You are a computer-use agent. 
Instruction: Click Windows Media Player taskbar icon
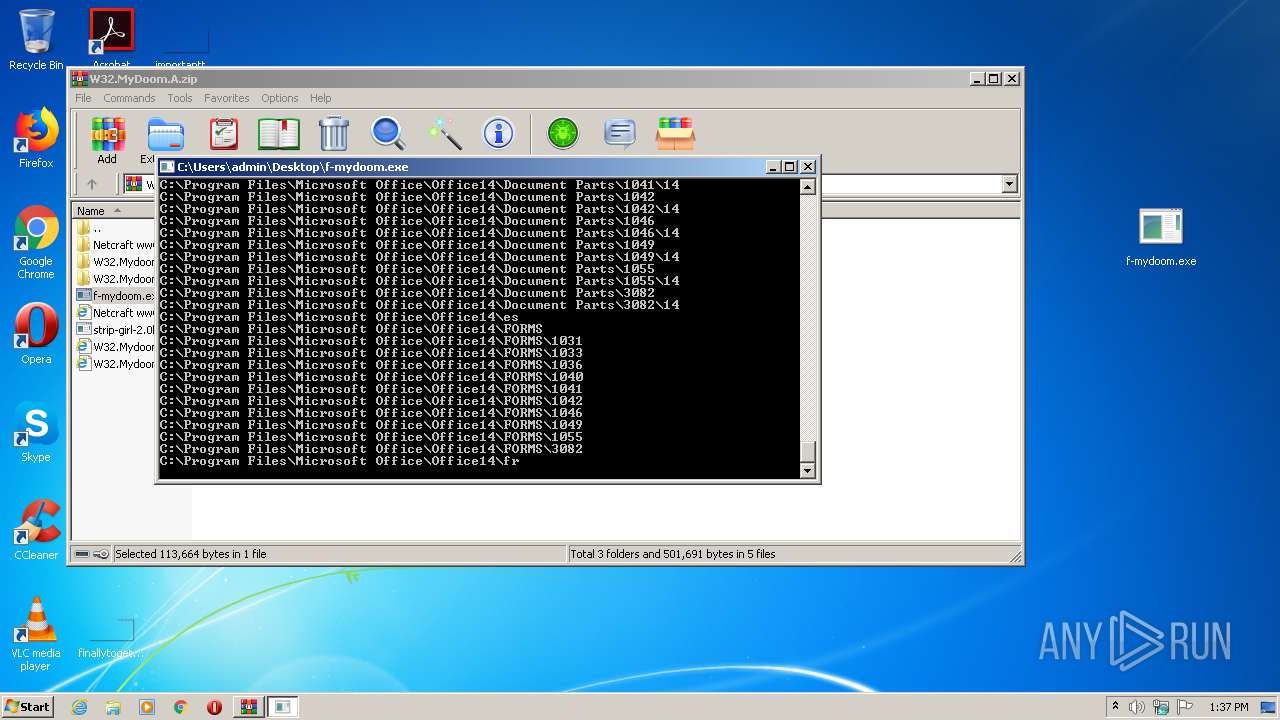(x=147, y=707)
